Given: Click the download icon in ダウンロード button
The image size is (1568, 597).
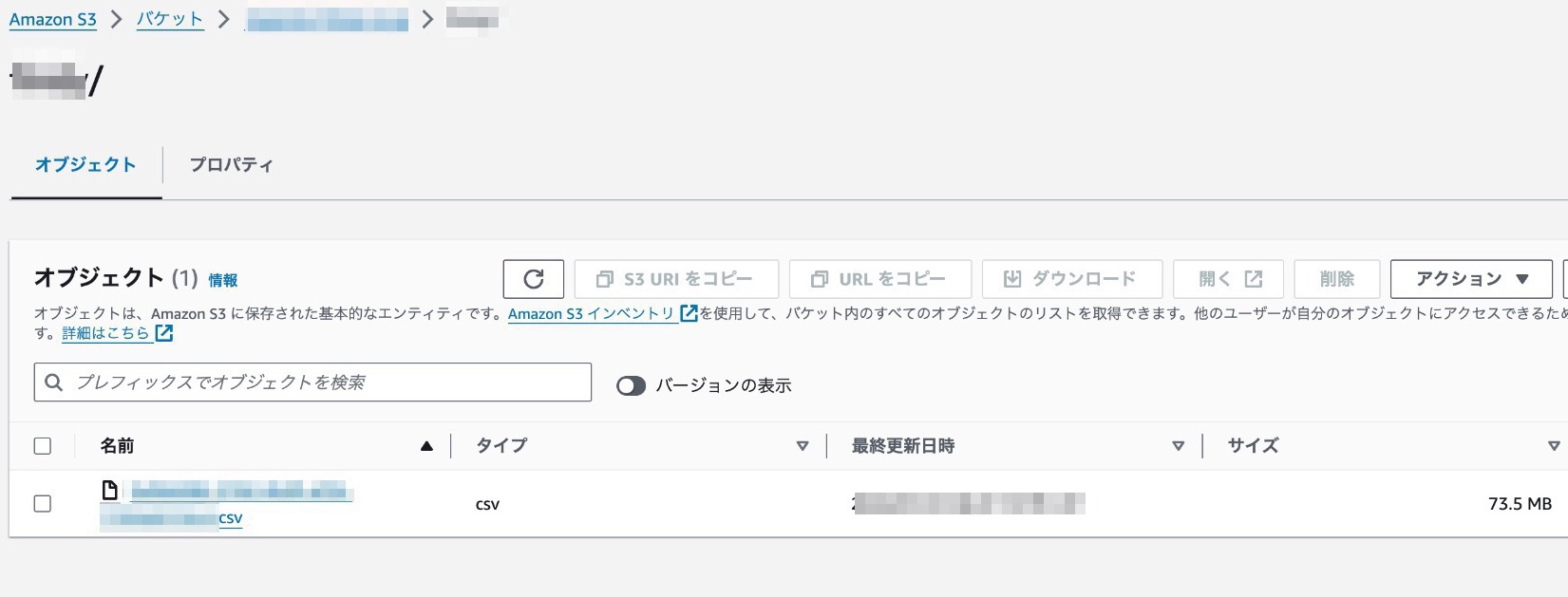Looking at the screenshot, I should tap(1012, 279).
